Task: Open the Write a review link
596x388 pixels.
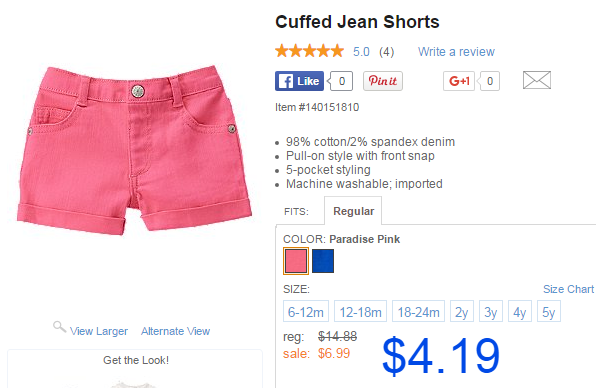Action: 457,51
